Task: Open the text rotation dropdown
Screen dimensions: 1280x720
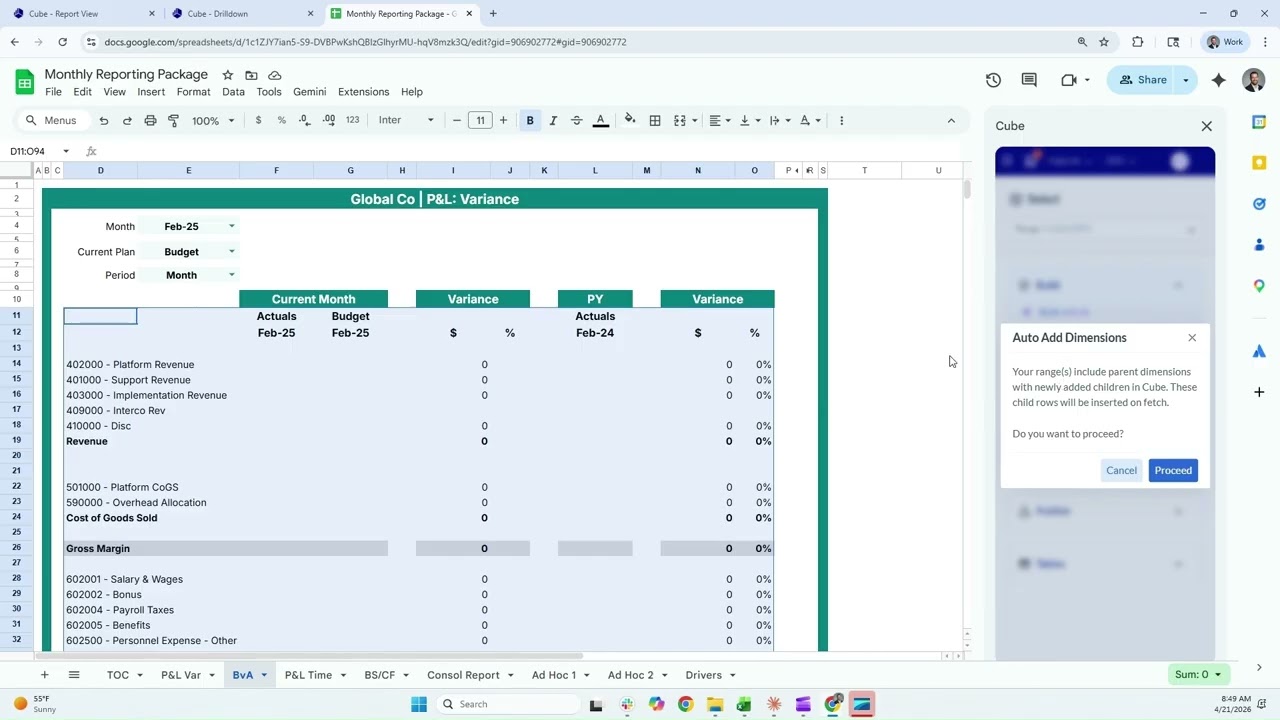Action: pyautogui.click(x=810, y=120)
